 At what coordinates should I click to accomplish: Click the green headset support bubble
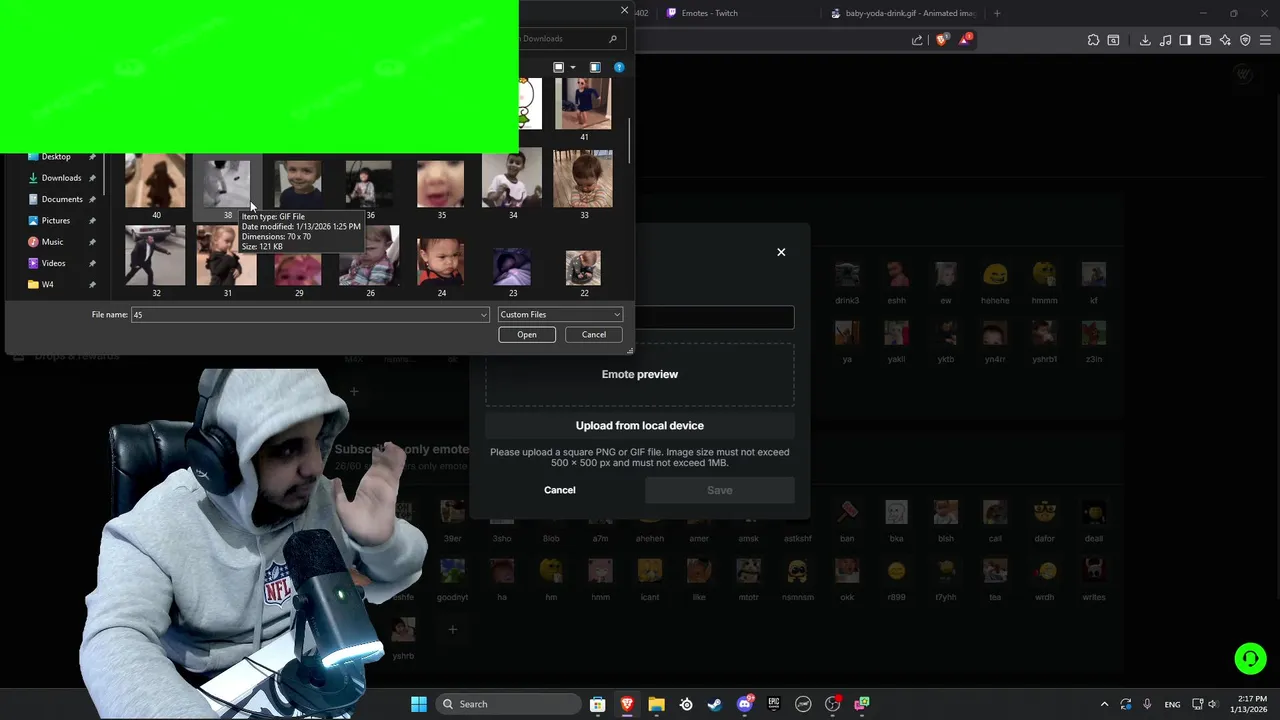(1250, 658)
